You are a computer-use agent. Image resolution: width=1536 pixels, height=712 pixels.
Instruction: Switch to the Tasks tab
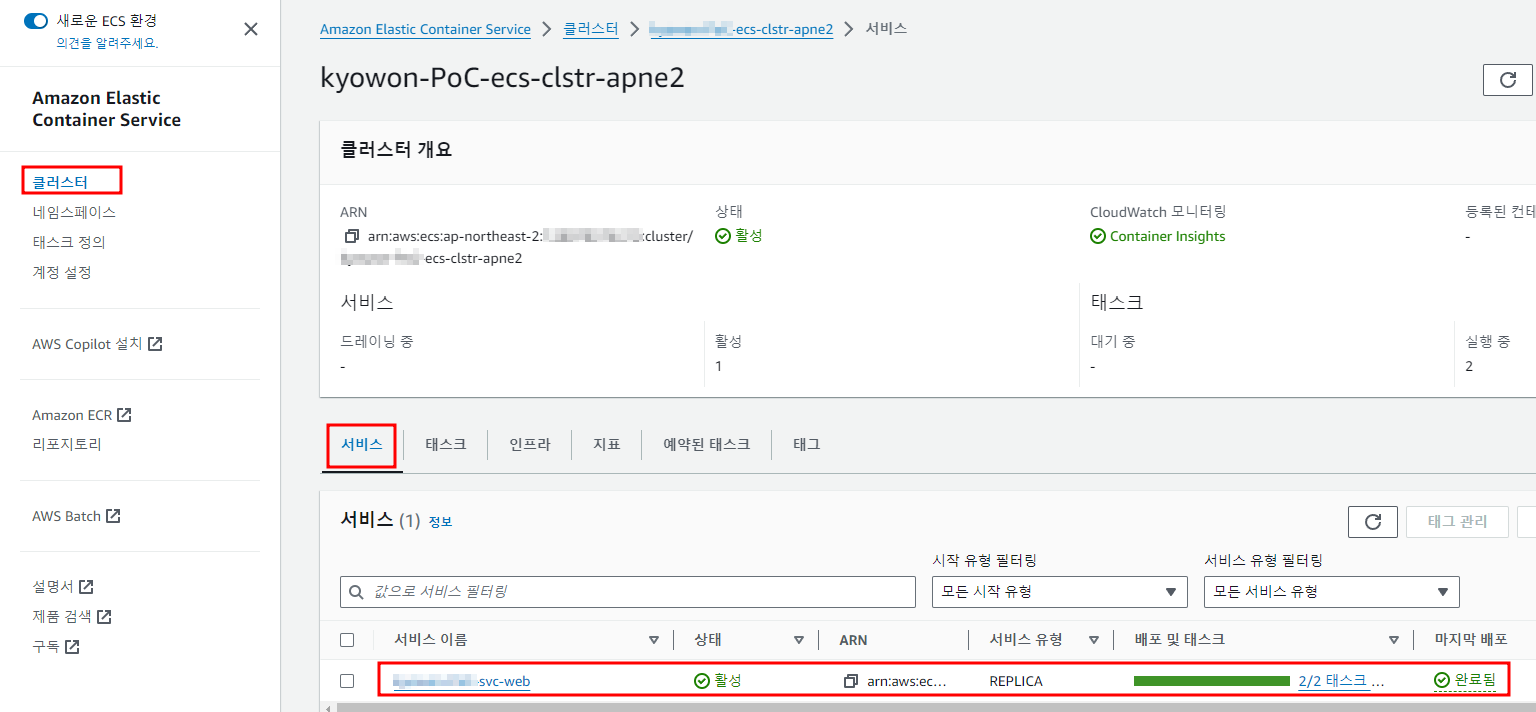pyautogui.click(x=445, y=444)
